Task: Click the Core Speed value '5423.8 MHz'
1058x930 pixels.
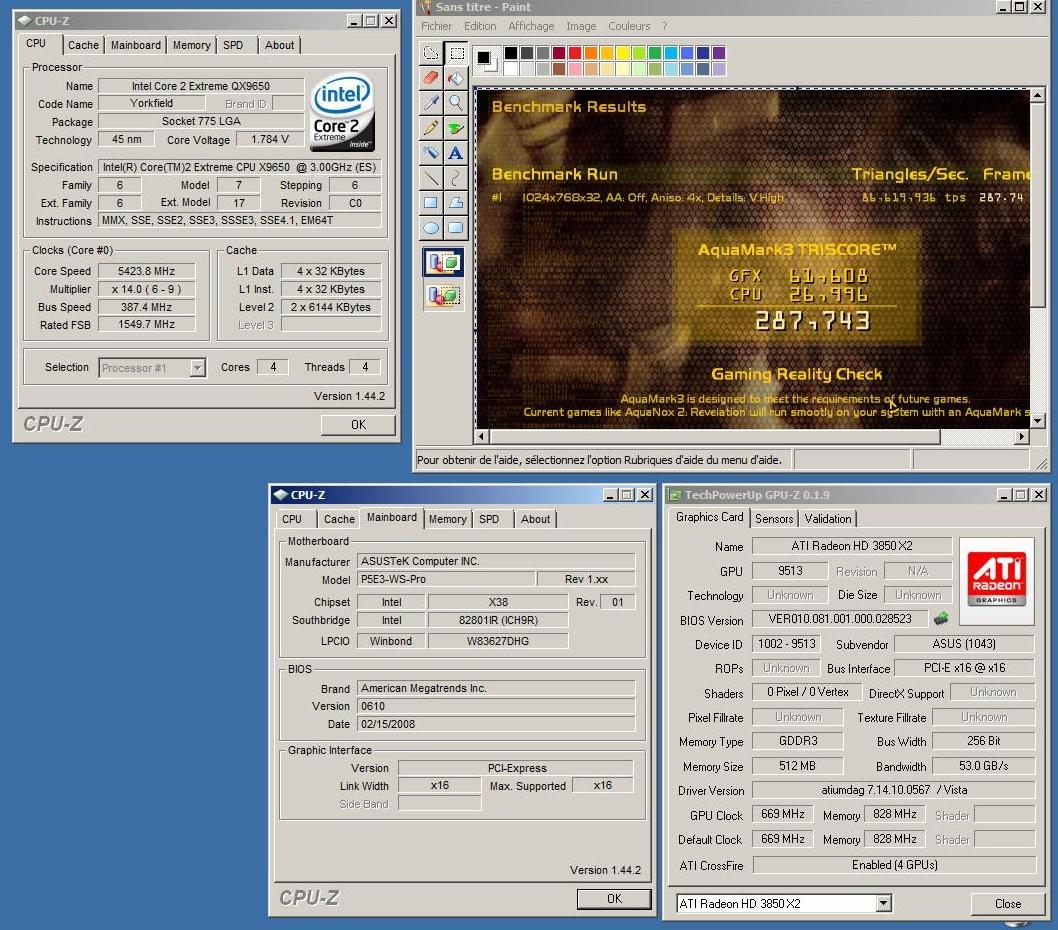Action: point(146,271)
